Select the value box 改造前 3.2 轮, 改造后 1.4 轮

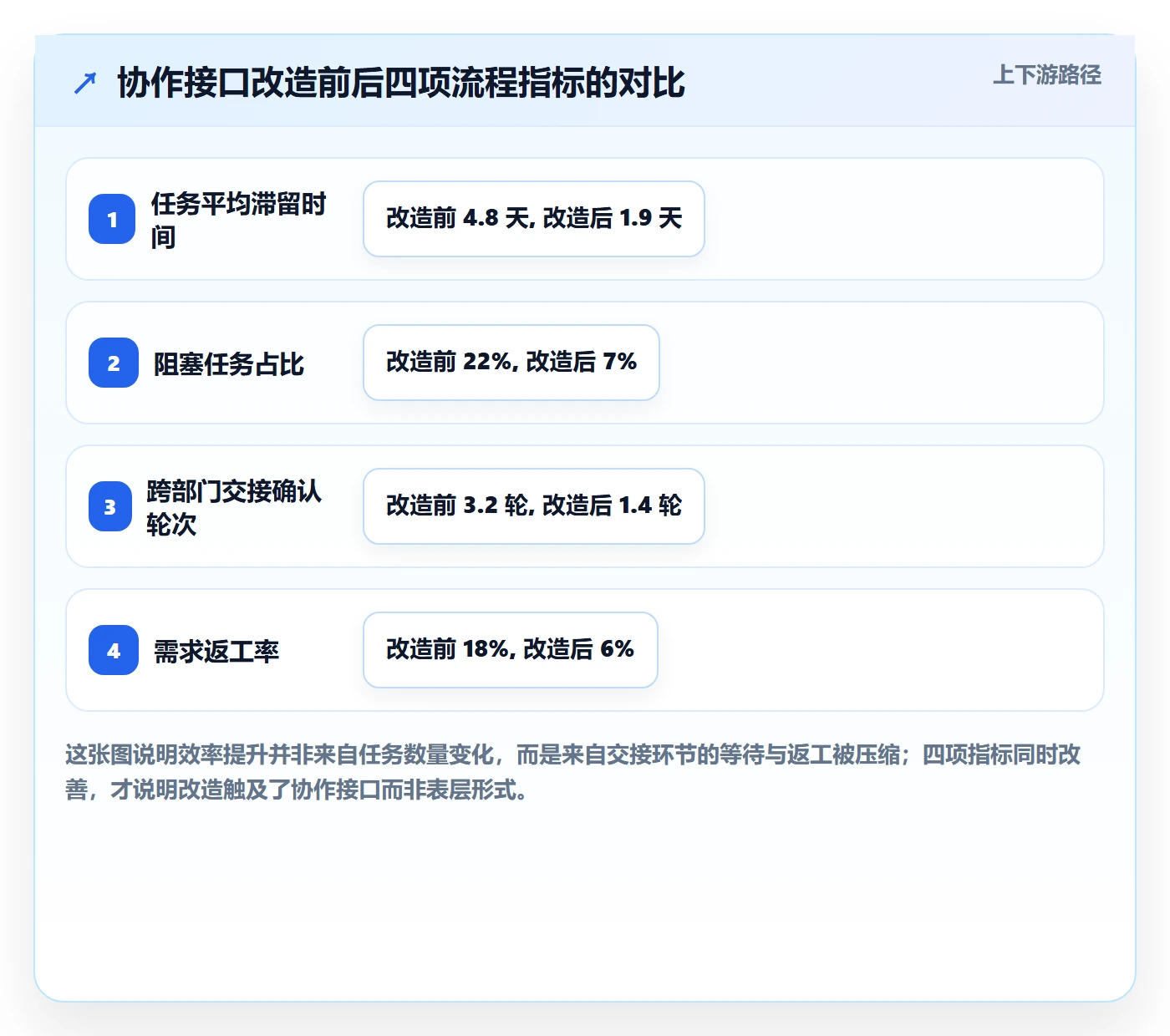tap(534, 506)
